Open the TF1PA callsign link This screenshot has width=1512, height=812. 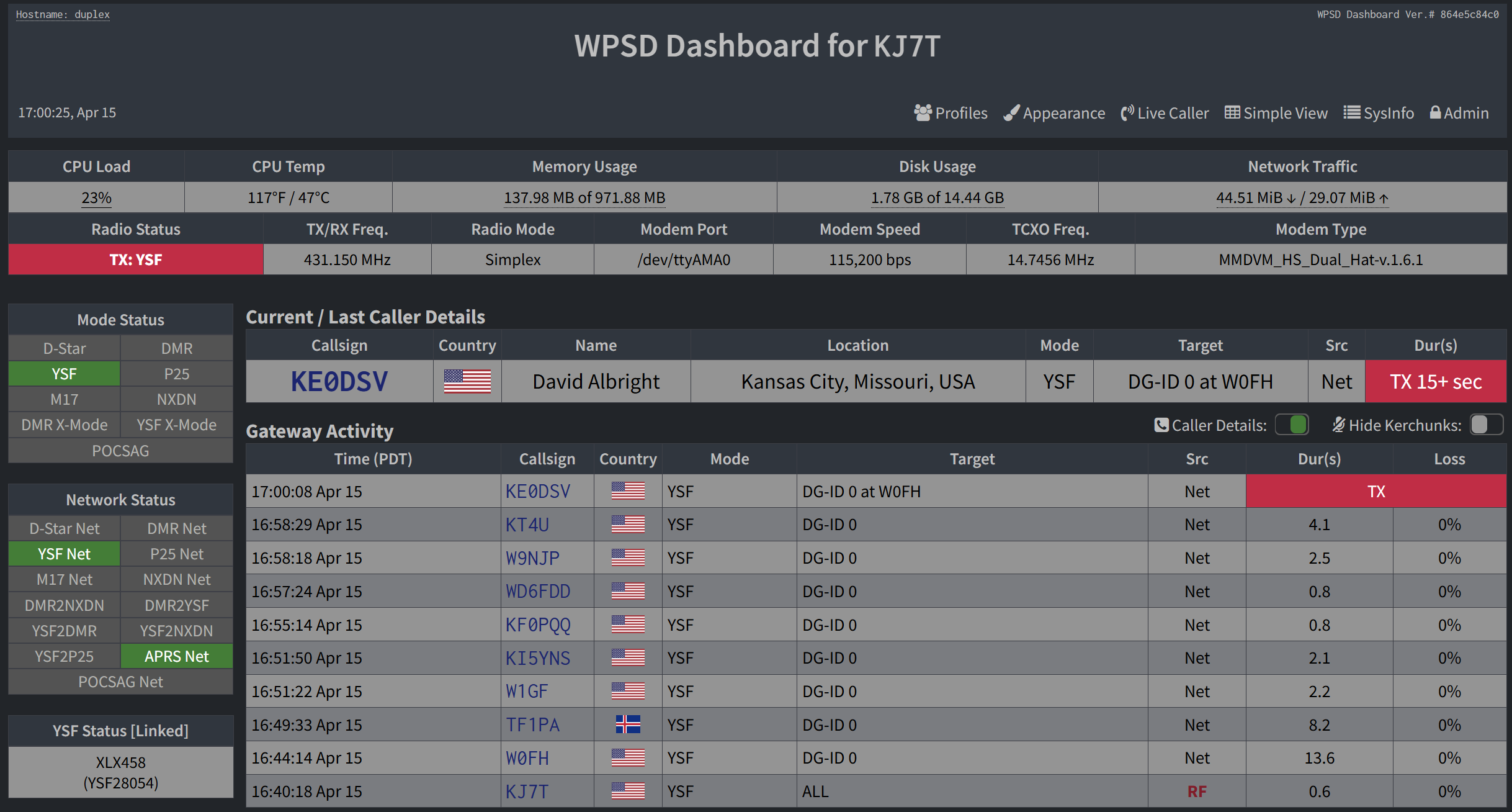tap(532, 724)
